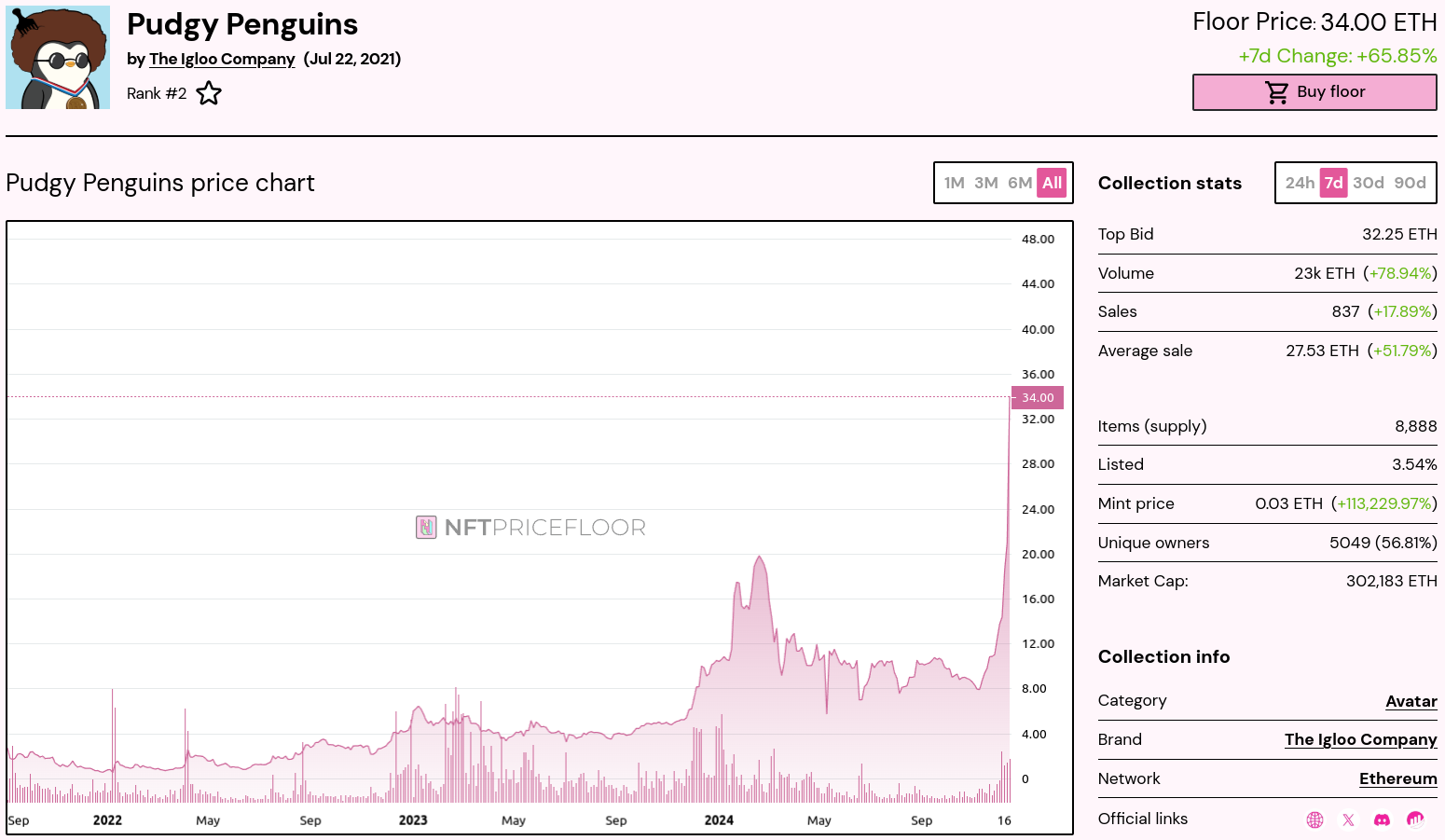
Task: Click the 34.00 current price label on chart
Action: (x=1038, y=397)
